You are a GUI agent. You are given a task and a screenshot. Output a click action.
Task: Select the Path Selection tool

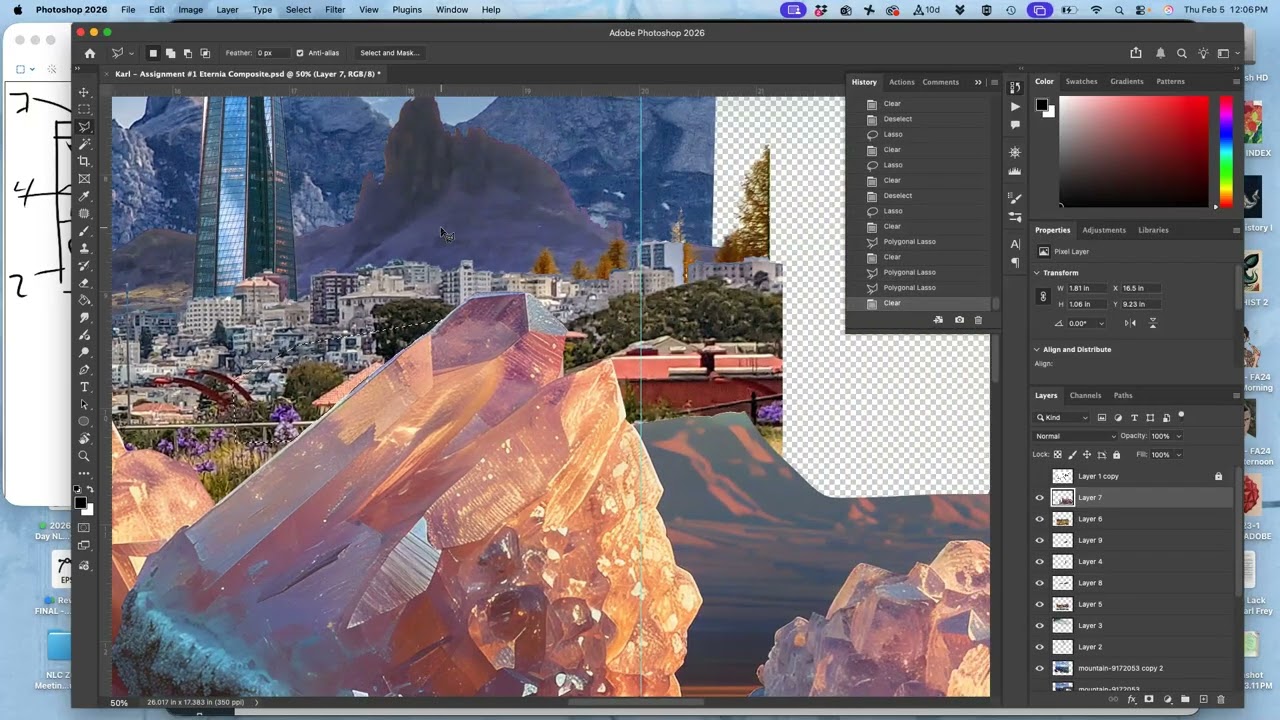point(84,404)
